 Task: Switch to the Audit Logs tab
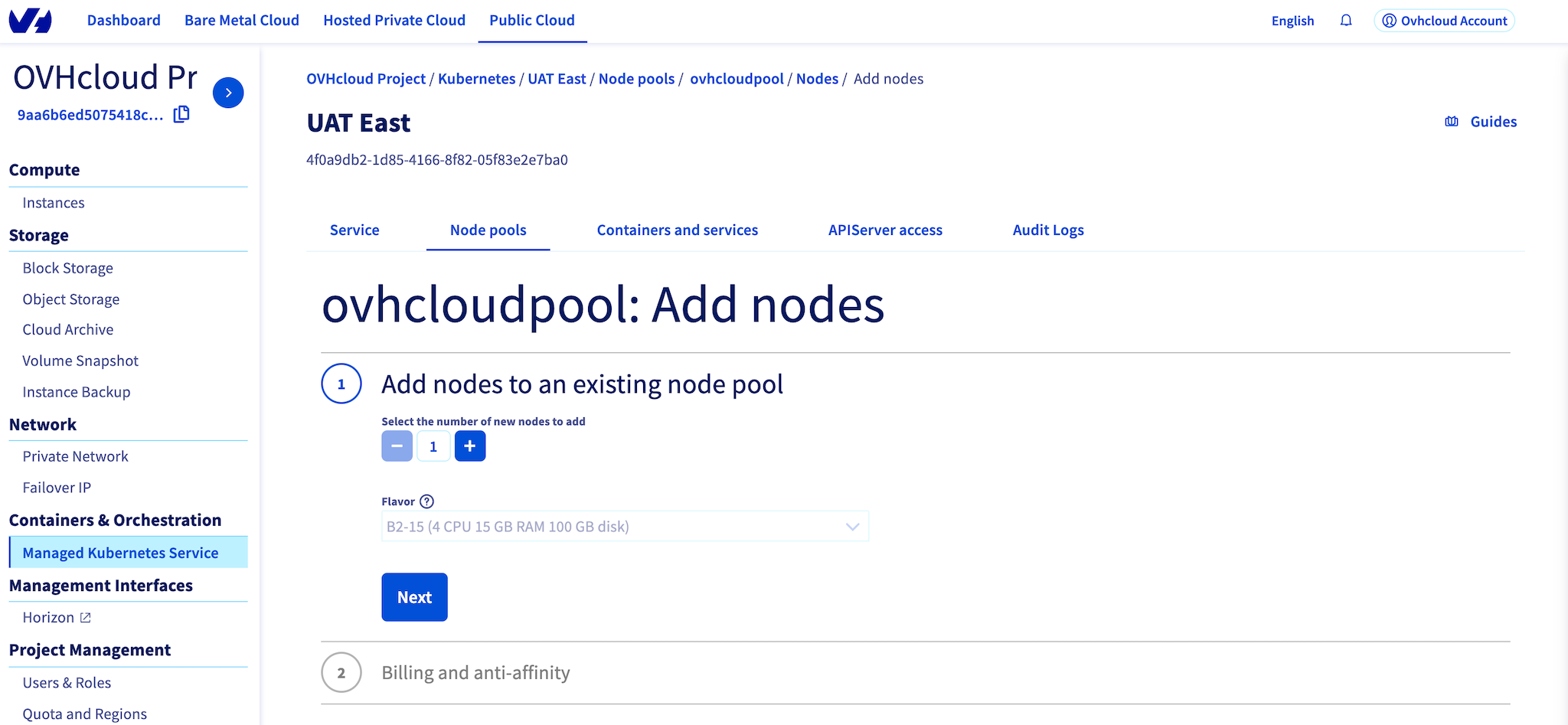(1048, 230)
